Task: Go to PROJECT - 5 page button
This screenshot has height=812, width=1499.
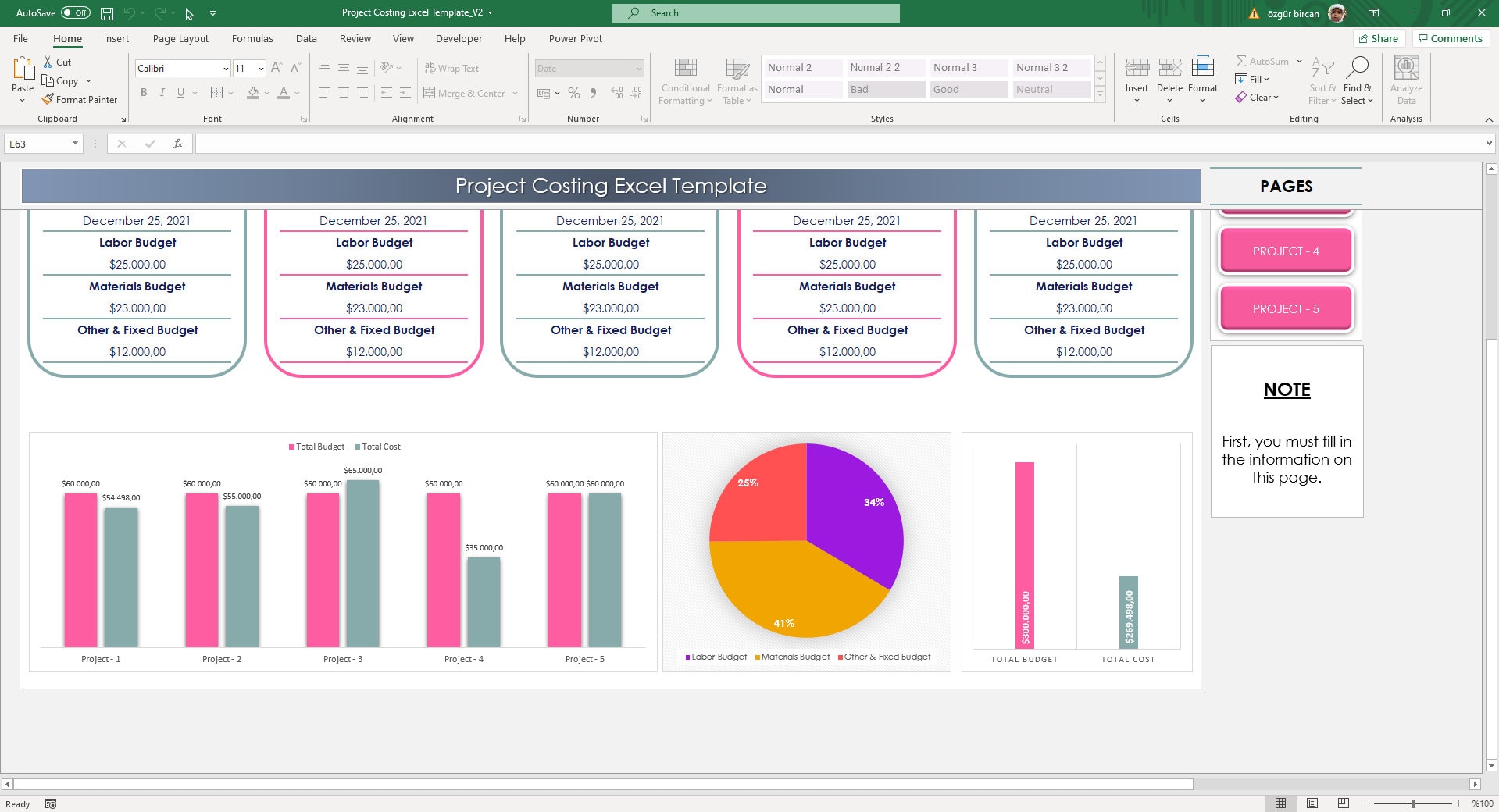Action: click(x=1286, y=308)
